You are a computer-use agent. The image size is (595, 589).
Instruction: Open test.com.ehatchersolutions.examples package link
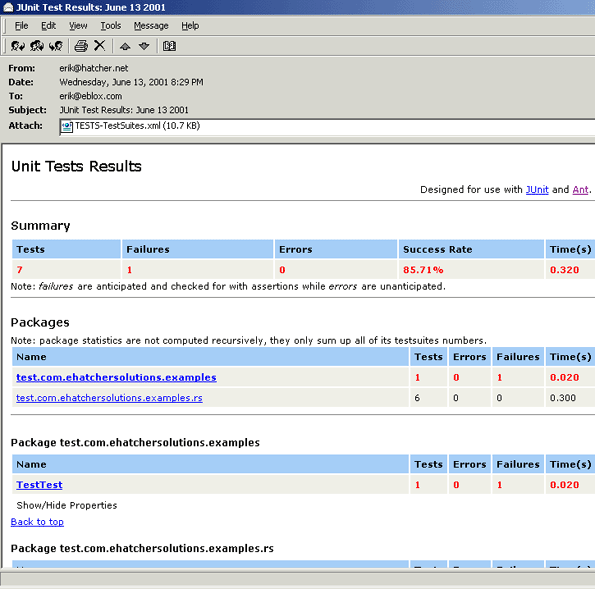tap(116, 377)
